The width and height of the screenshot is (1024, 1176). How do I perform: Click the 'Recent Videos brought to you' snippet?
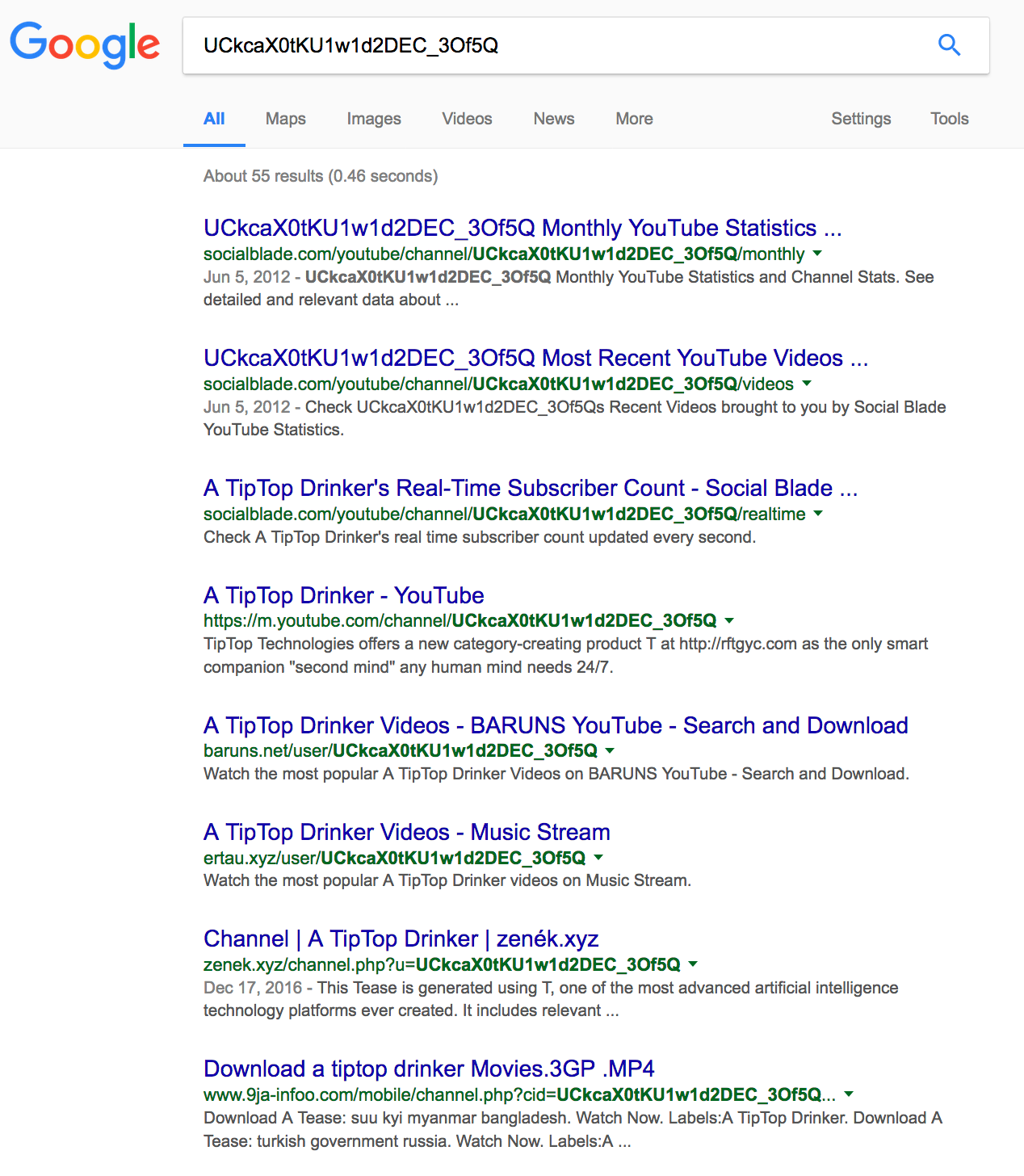pos(574,418)
